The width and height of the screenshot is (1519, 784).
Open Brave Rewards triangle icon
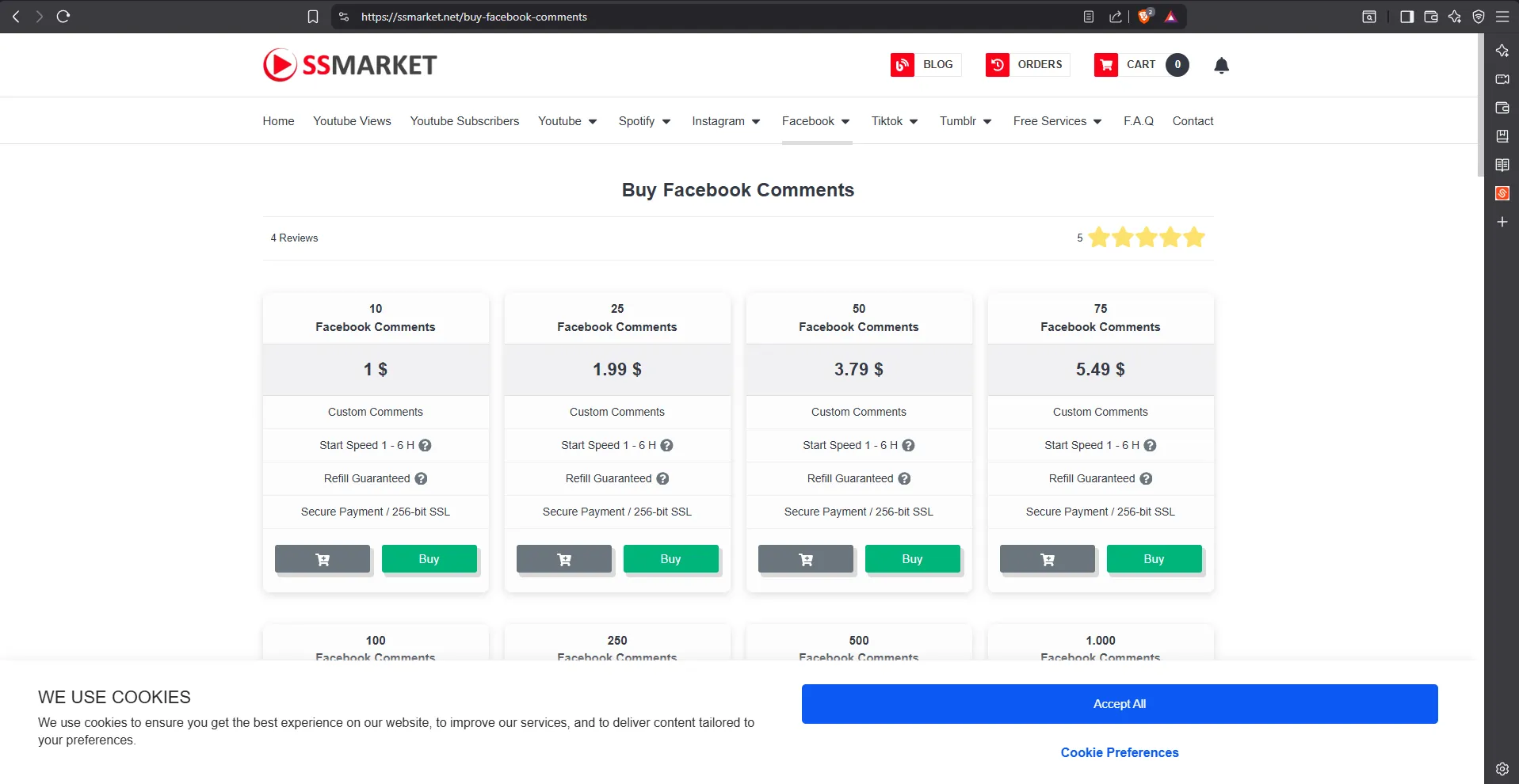[x=1172, y=16]
